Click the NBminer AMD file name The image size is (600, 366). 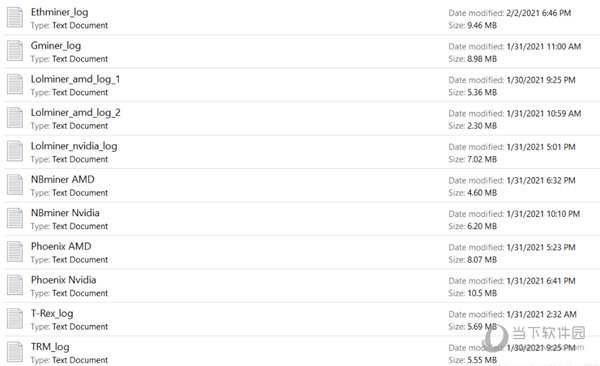tap(62, 179)
